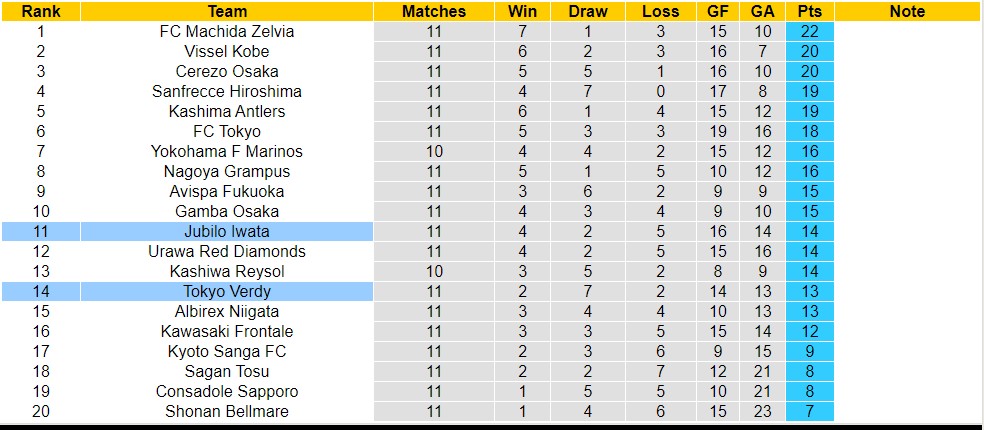Click Sanfrecce Hiroshima in the standings
The width and height of the screenshot is (984, 430).
(x=227, y=91)
